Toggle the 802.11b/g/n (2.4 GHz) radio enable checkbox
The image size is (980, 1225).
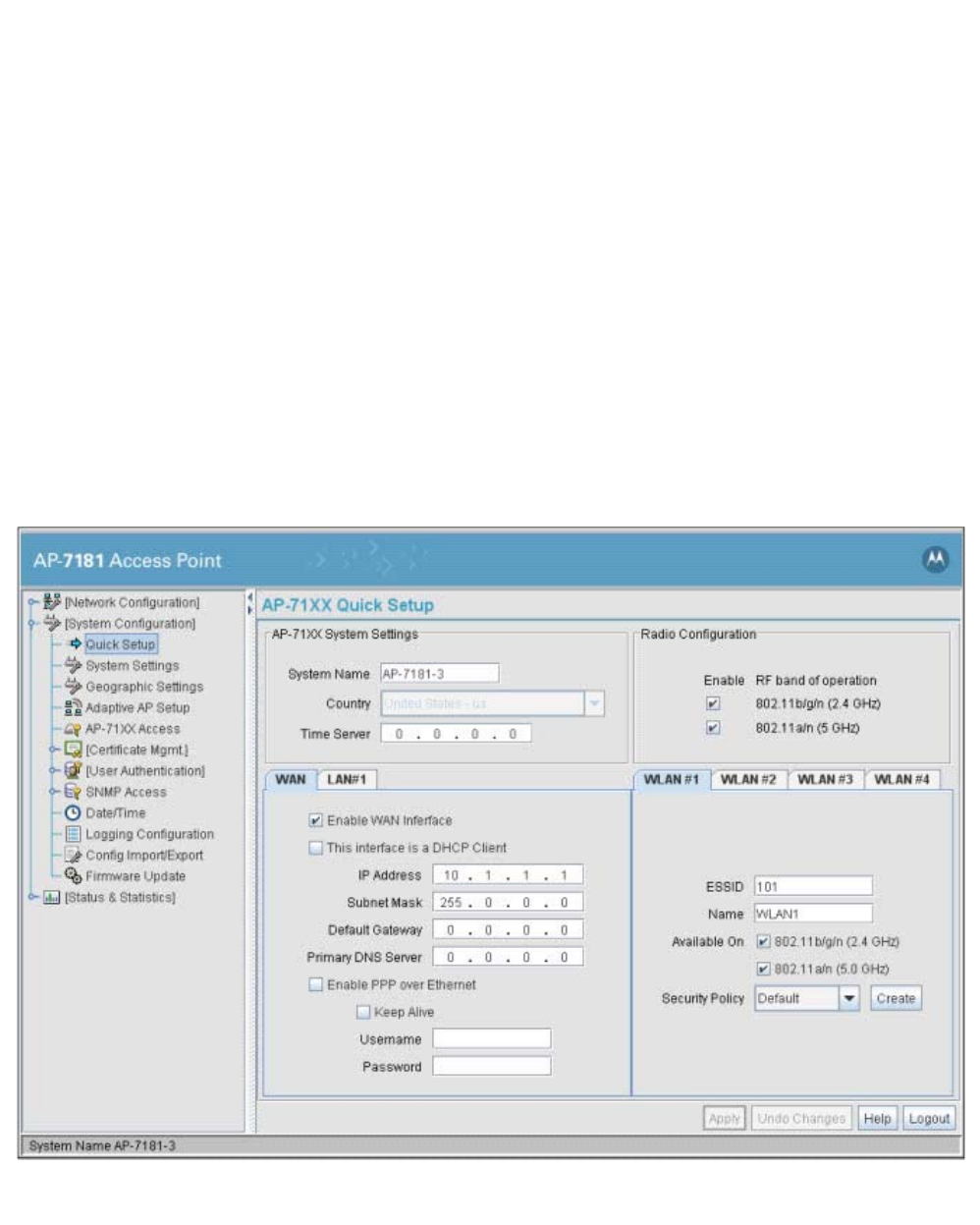click(x=713, y=703)
